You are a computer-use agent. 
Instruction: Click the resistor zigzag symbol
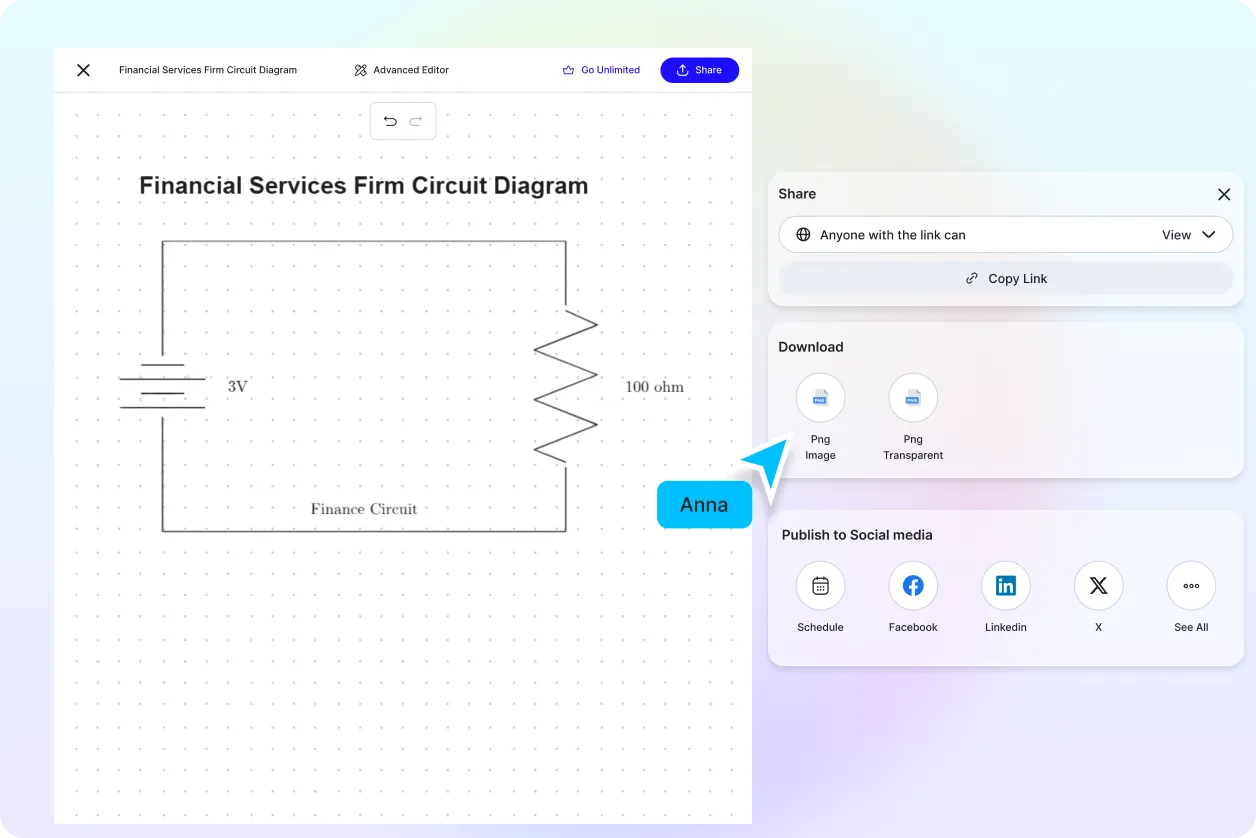(566, 386)
